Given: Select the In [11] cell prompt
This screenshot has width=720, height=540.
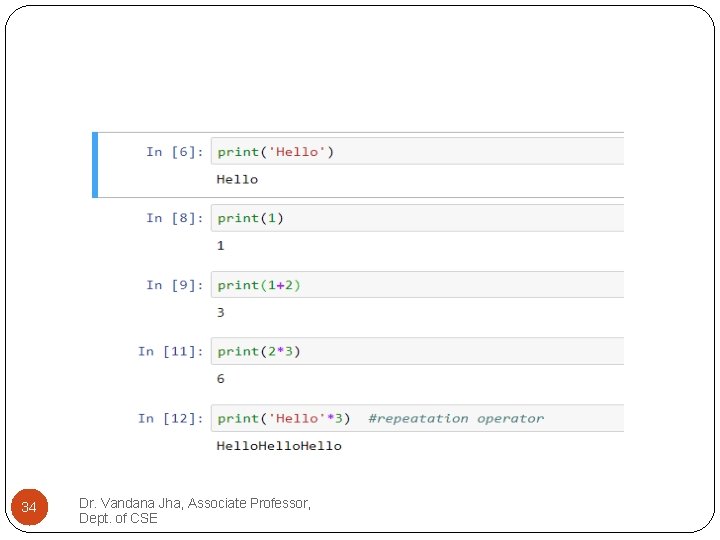Looking at the screenshot, I should click(171, 352).
